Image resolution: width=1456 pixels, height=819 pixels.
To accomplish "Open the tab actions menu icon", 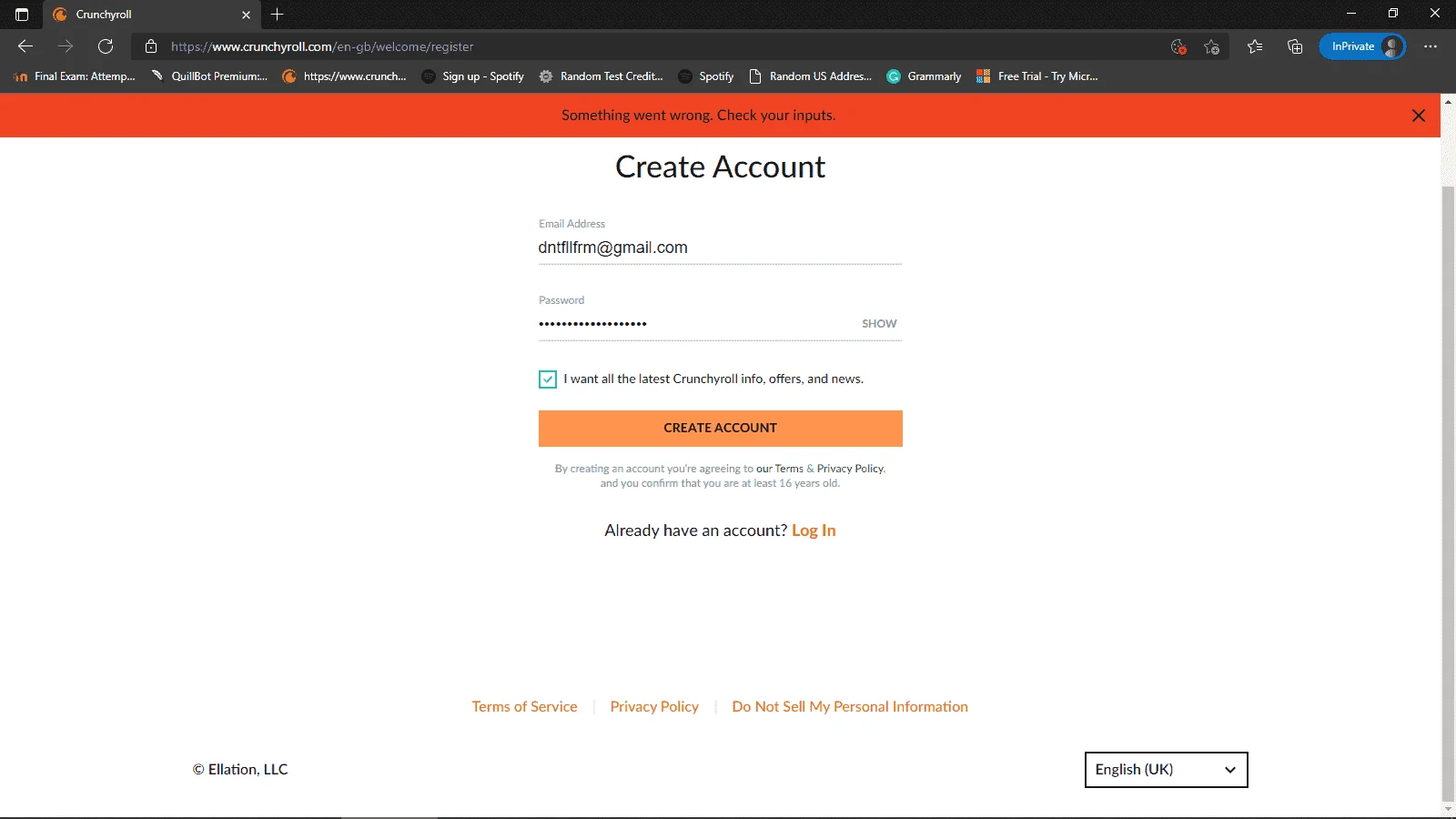I will pos(22,15).
